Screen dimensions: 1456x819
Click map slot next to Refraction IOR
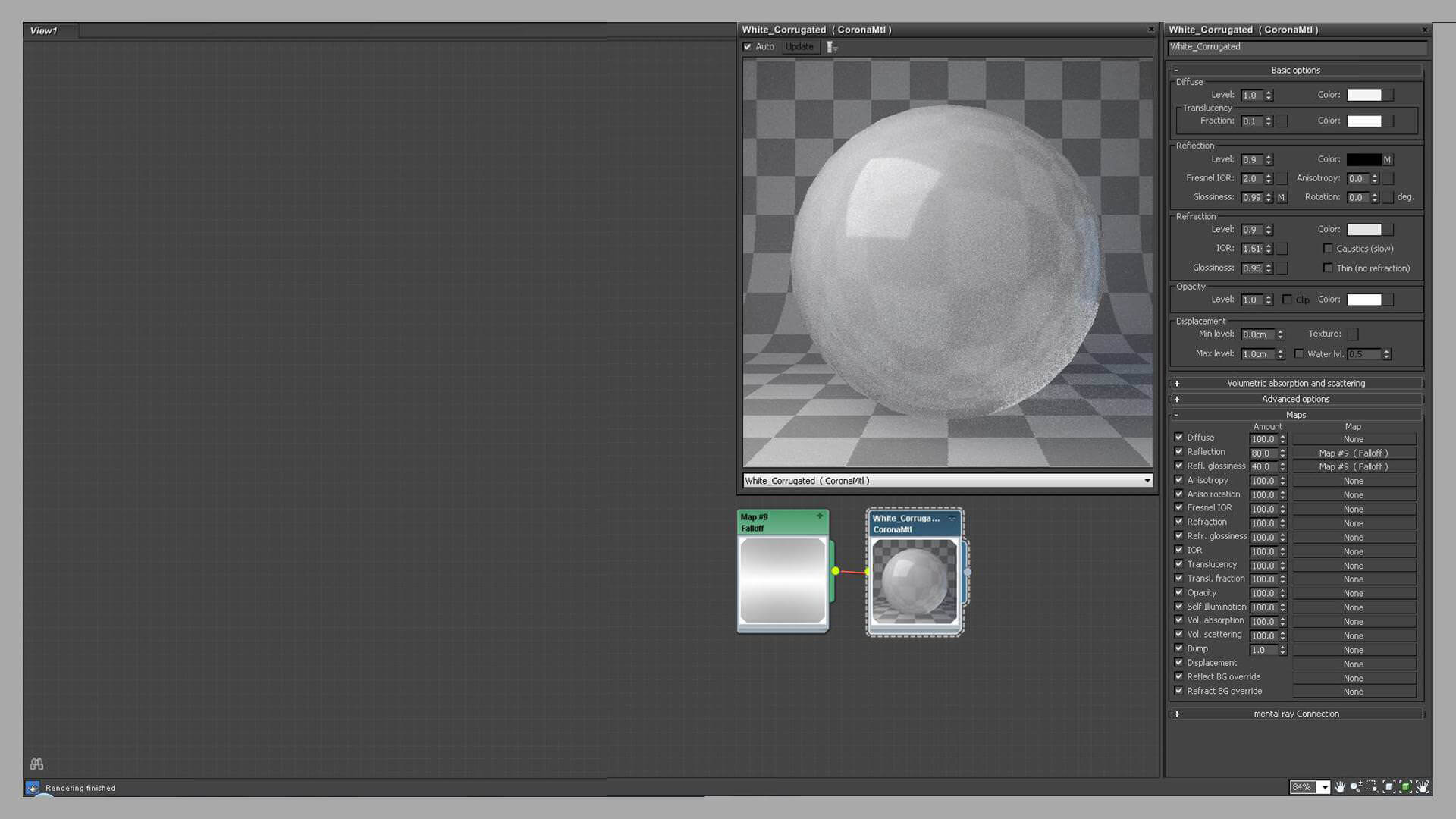[x=1282, y=249]
